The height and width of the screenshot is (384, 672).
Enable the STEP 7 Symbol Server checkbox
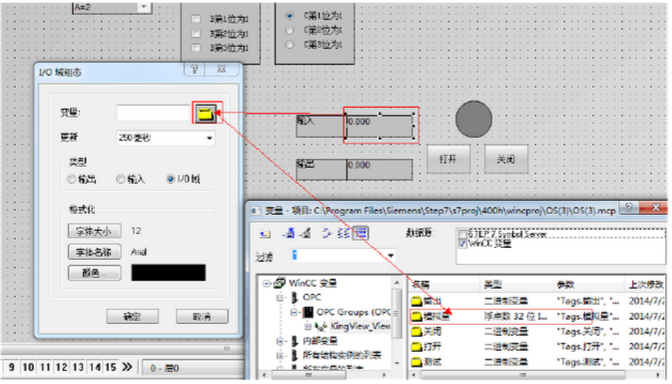tap(462, 234)
